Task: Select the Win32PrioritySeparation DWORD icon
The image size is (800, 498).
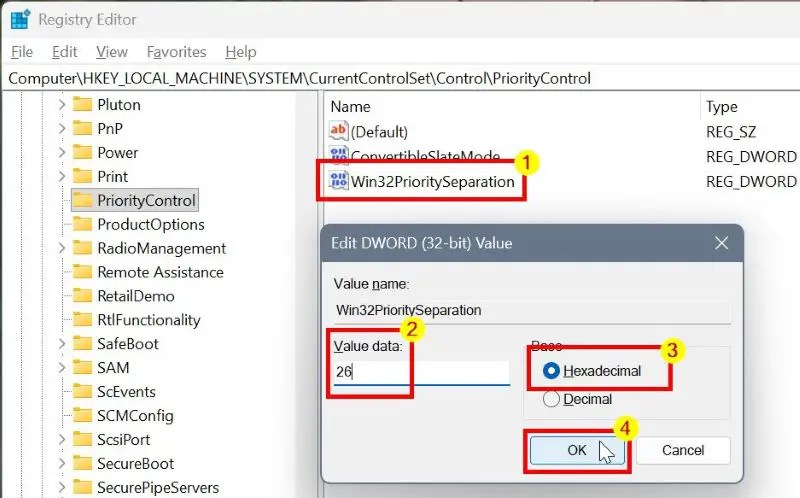Action: pyautogui.click(x=338, y=181)
